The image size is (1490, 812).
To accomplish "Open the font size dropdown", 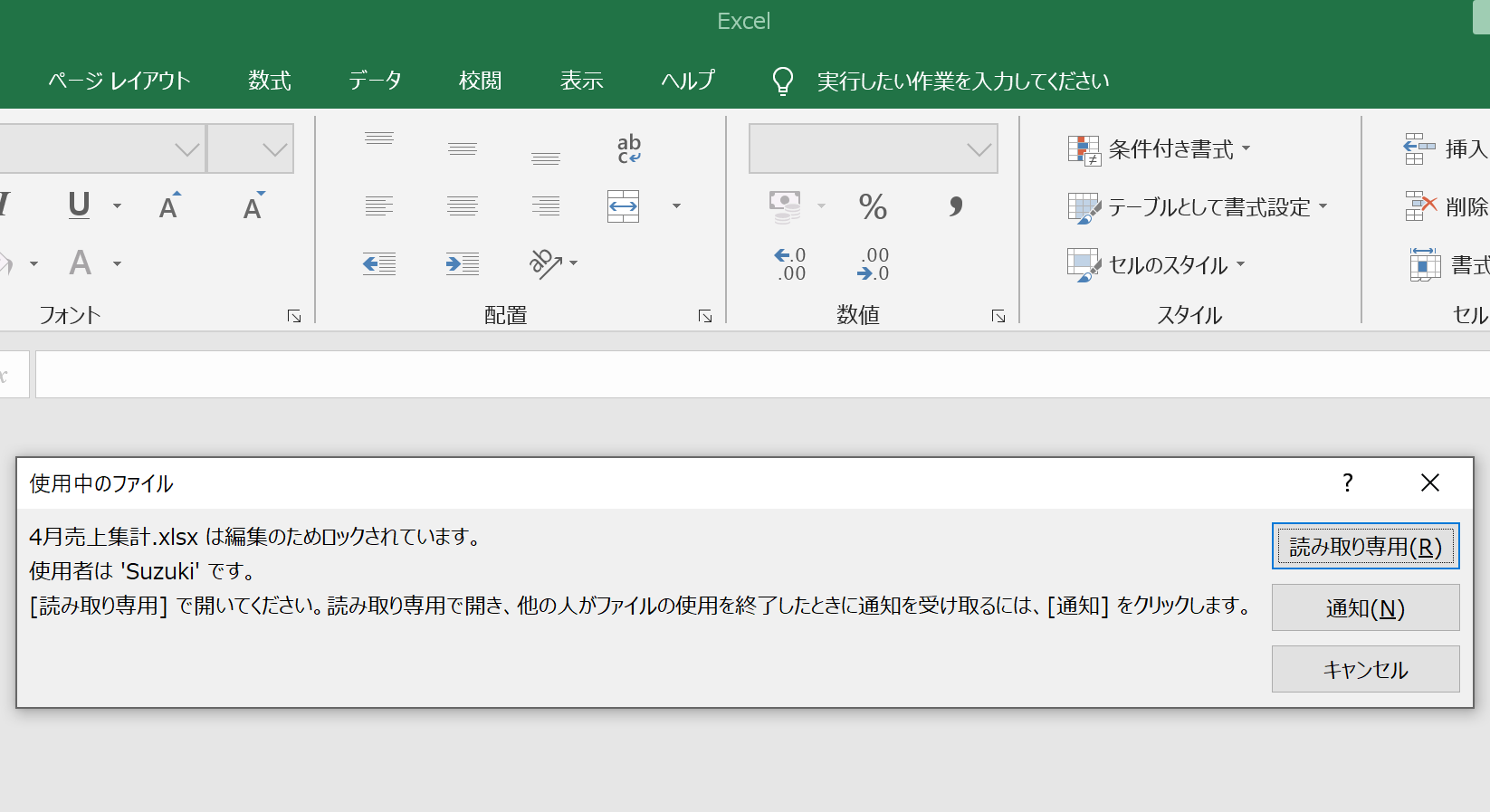I will click(274, 149).
